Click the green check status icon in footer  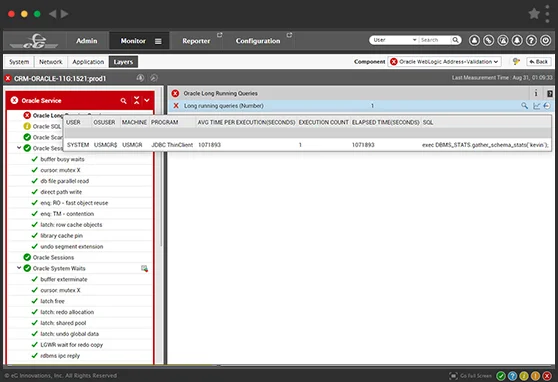click(501, 376)
